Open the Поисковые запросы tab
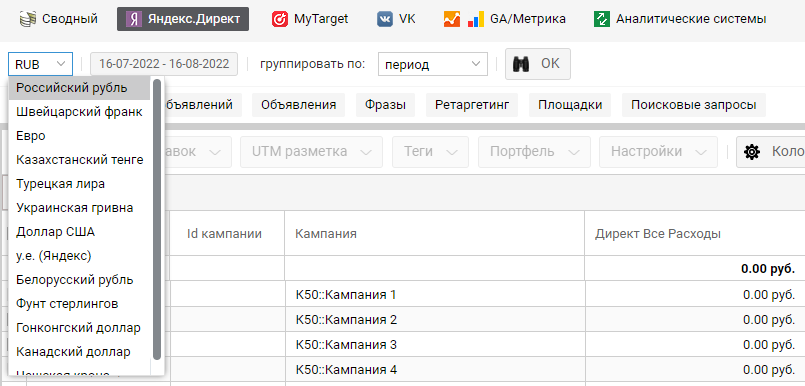This screenshot has width=805, height=386. 694,105
